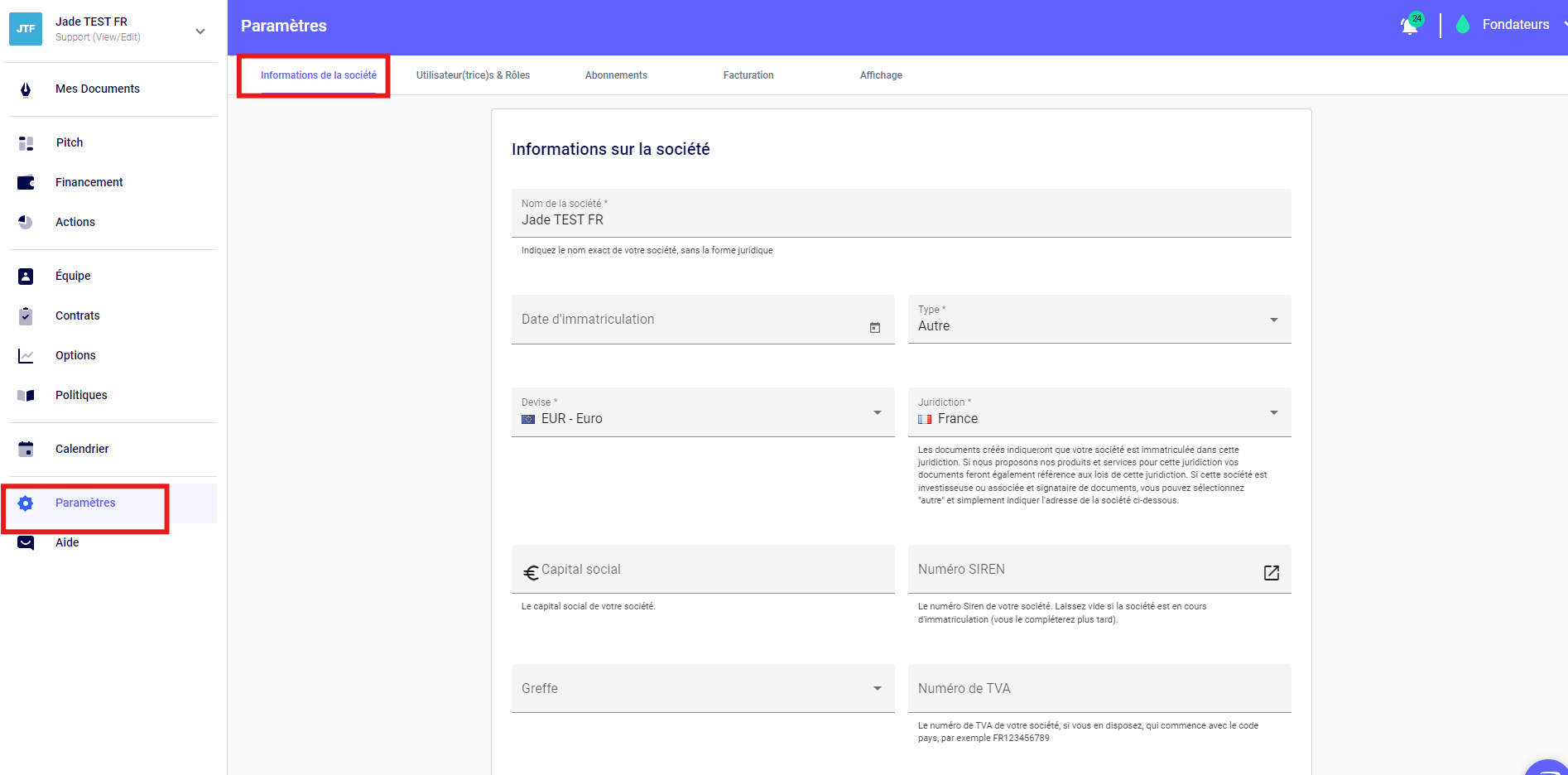The width and height of the screenshot is (1568, 775).
Task: Click the Options chart icon
Action: tap(26, 356)
